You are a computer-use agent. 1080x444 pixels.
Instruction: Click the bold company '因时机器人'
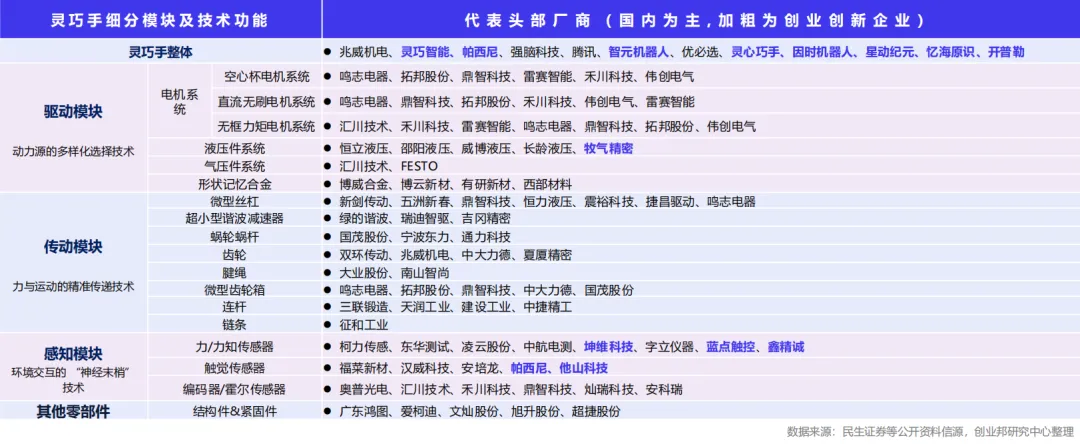click(x=822, y=51)
